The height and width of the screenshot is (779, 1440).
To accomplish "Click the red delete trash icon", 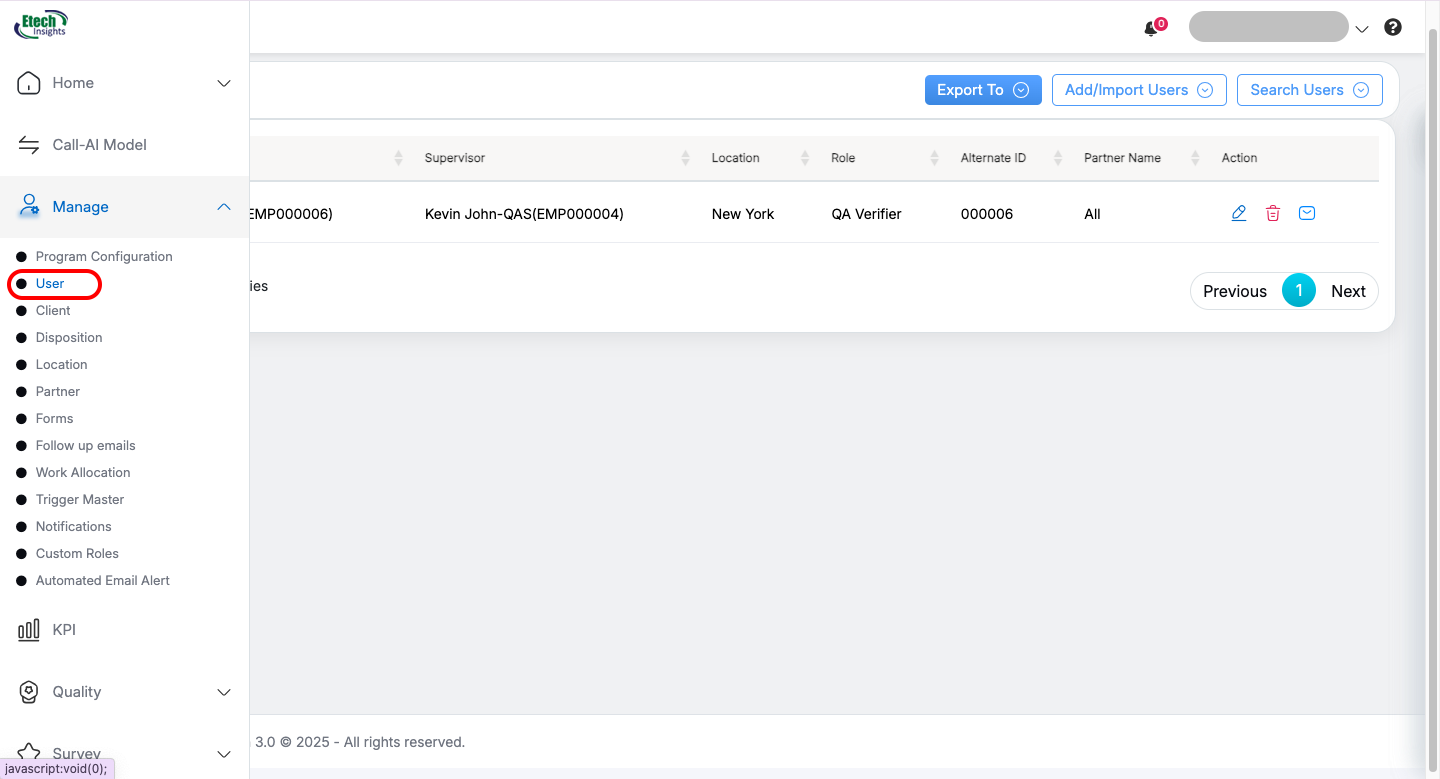I will pos(1272,213).
